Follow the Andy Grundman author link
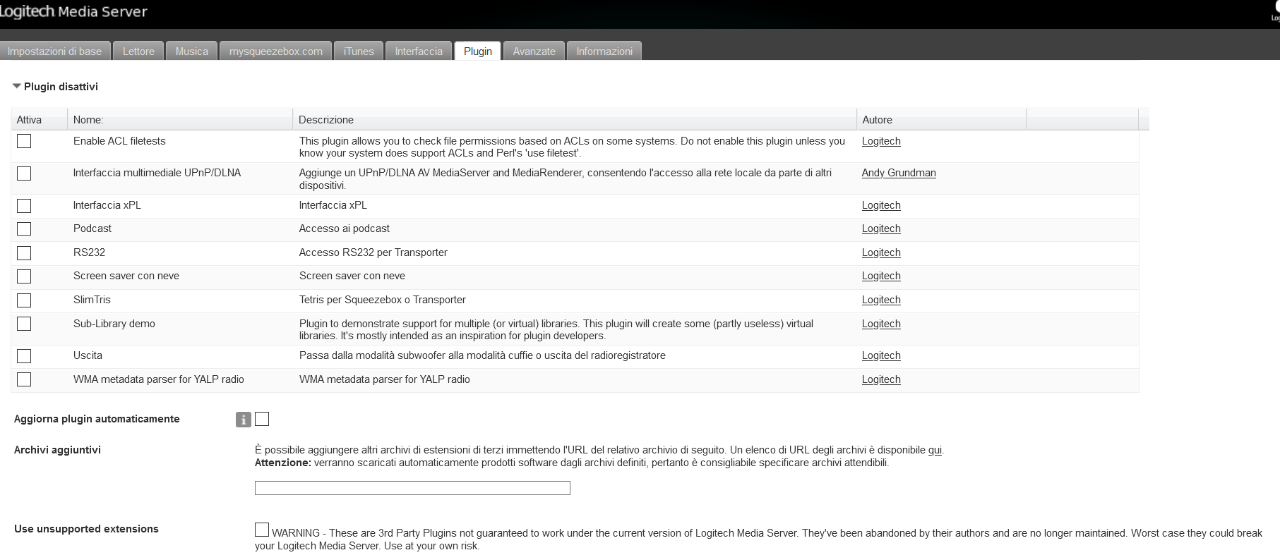The height and width of the screenshot is (555, 1280). [x=898, y=173]
